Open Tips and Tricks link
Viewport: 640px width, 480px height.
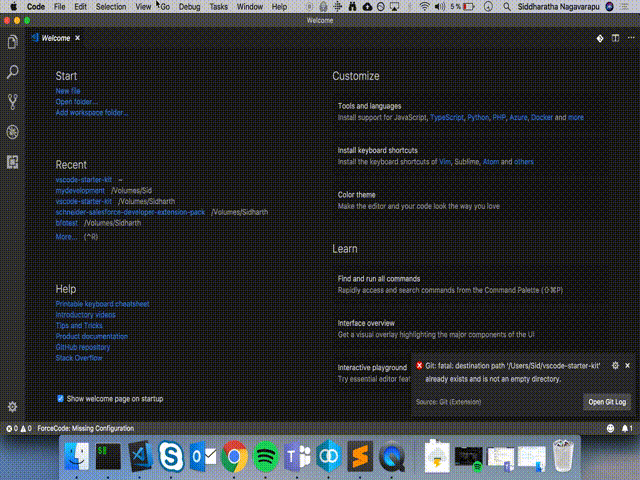[x=79, y=326]
